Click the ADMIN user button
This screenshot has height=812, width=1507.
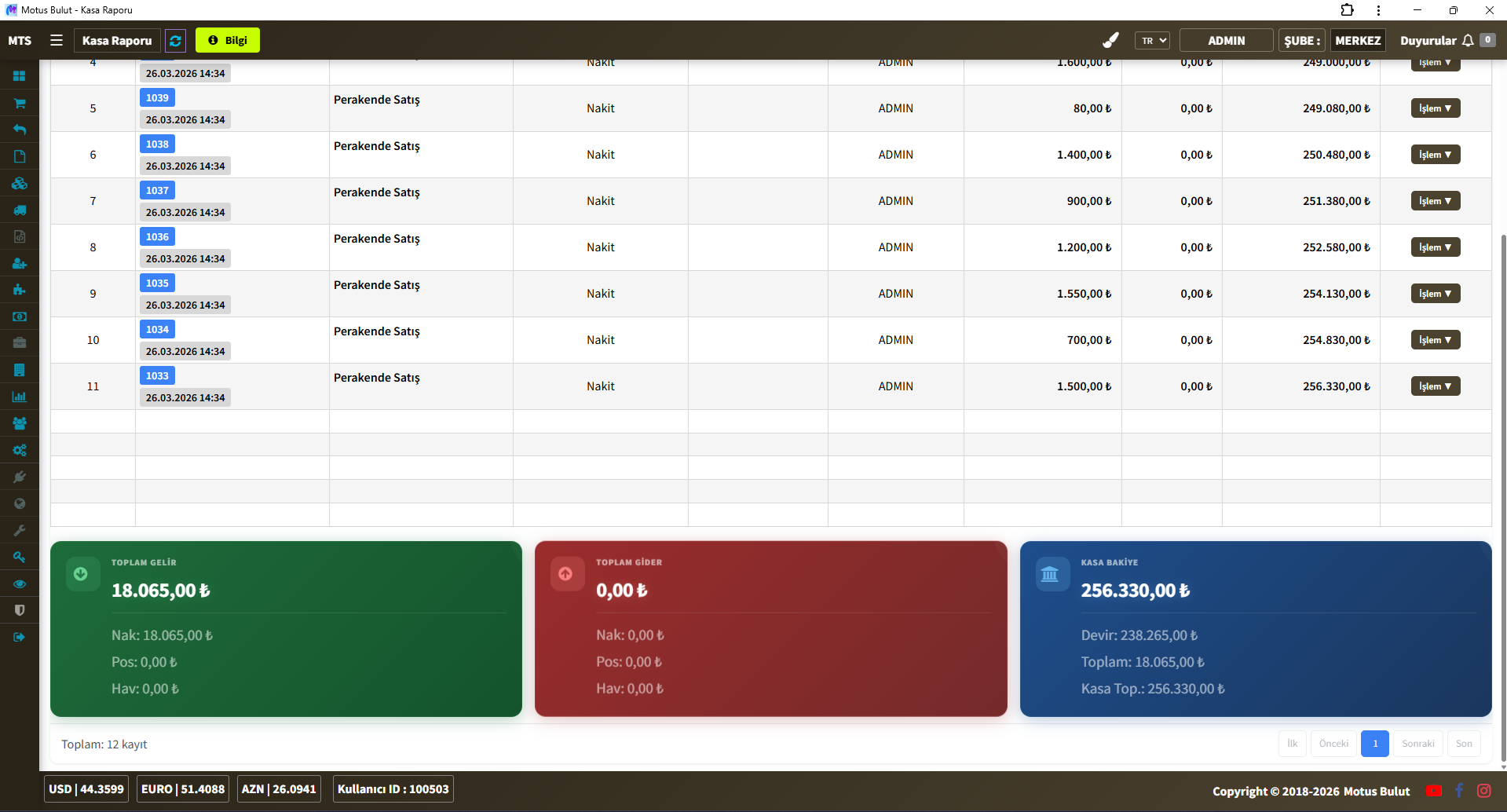pos(1226,40)
